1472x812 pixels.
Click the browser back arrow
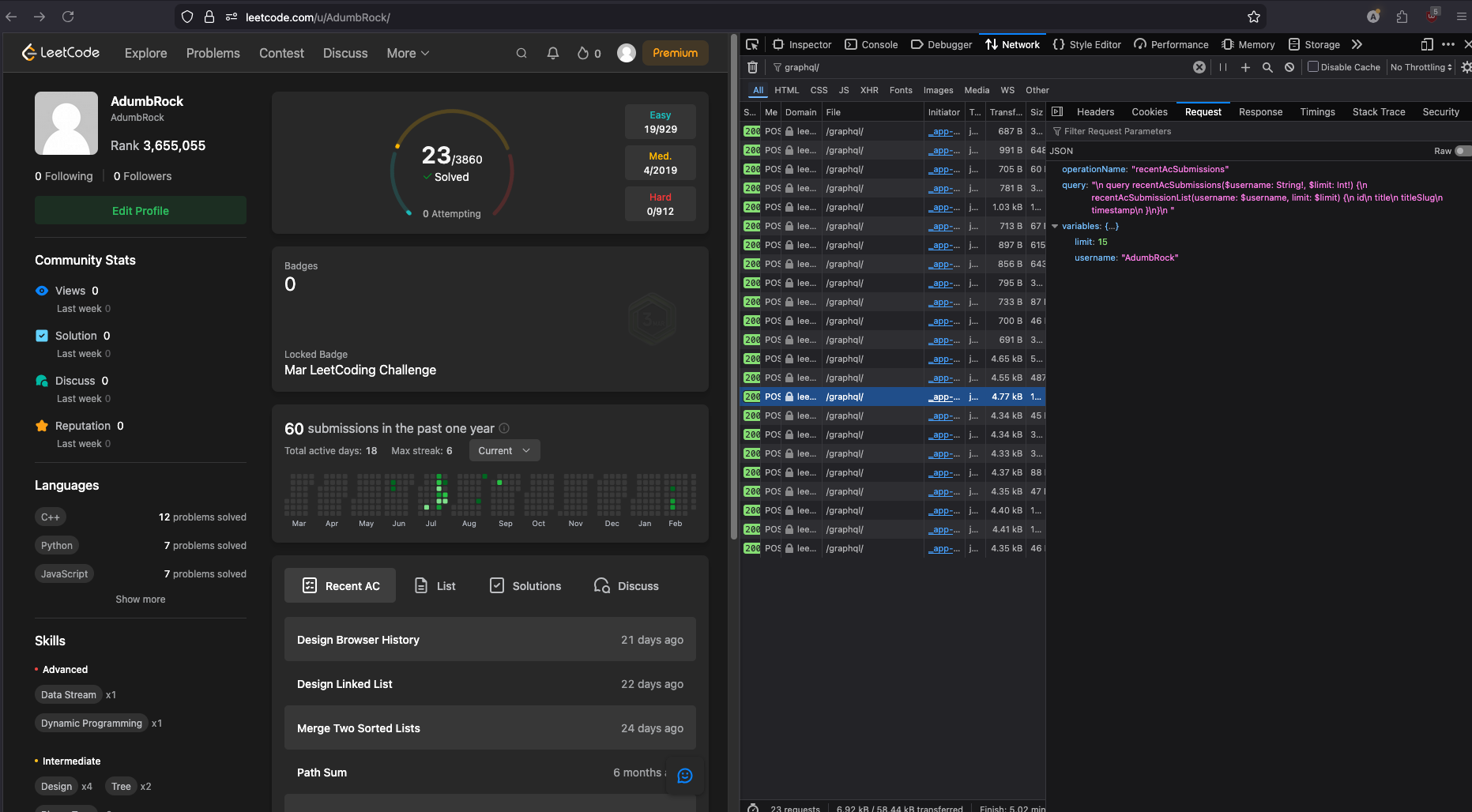pos(11,17)
